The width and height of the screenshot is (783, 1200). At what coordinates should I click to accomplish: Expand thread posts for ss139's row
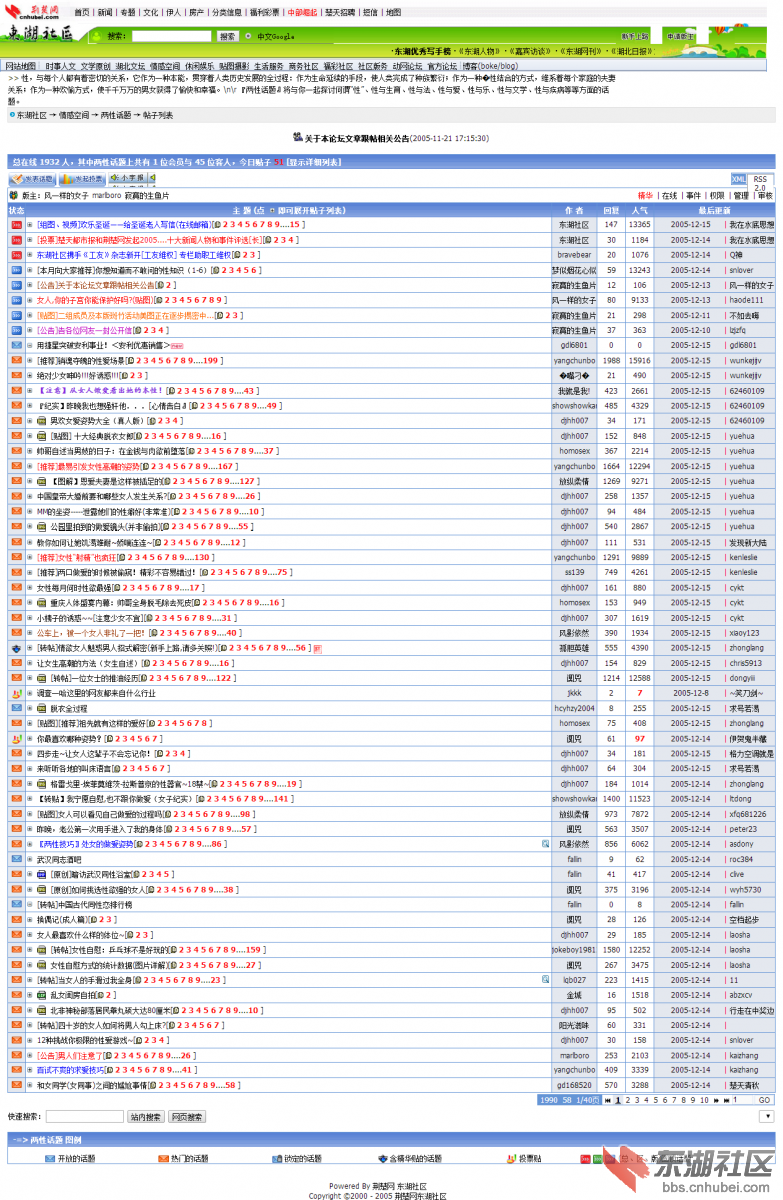pyautogui.click(x=32, y=572)
